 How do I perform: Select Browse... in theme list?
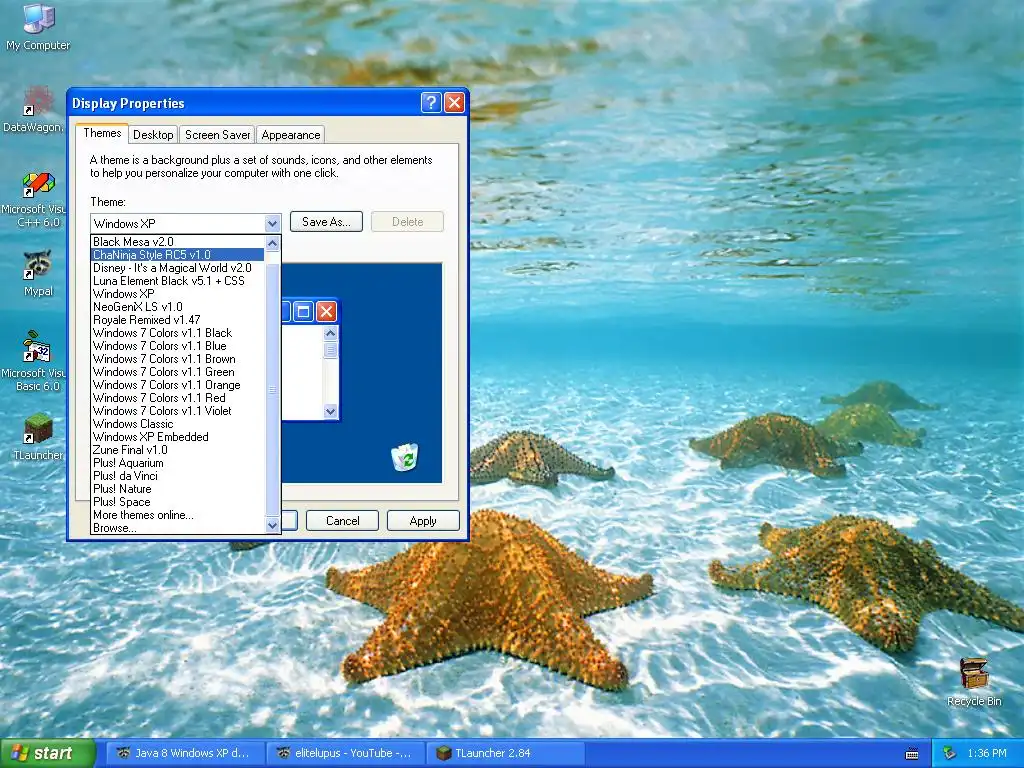coord(178,528)
